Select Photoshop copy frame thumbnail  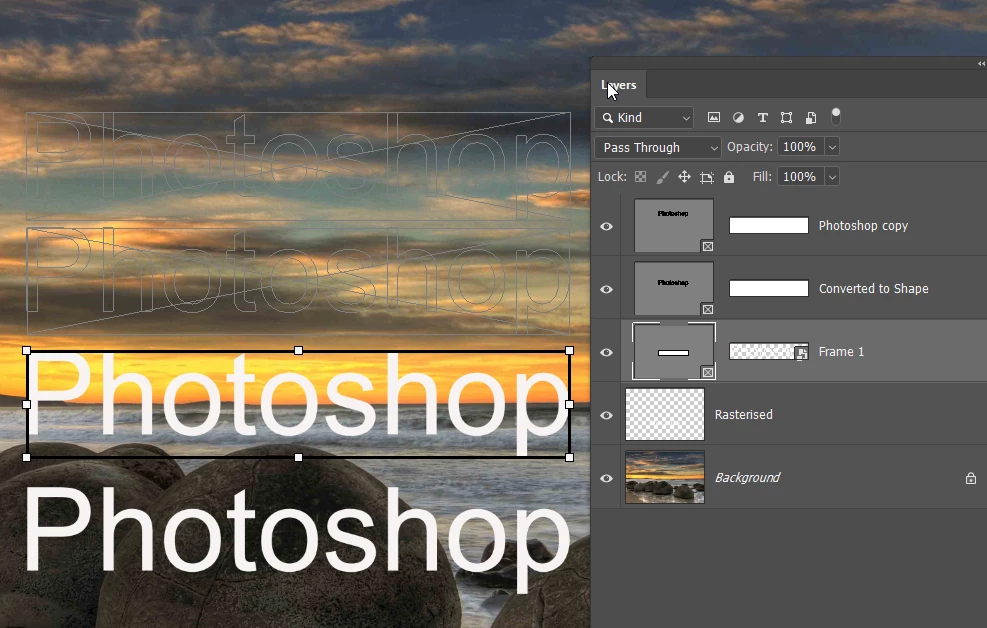coord(674,225)
